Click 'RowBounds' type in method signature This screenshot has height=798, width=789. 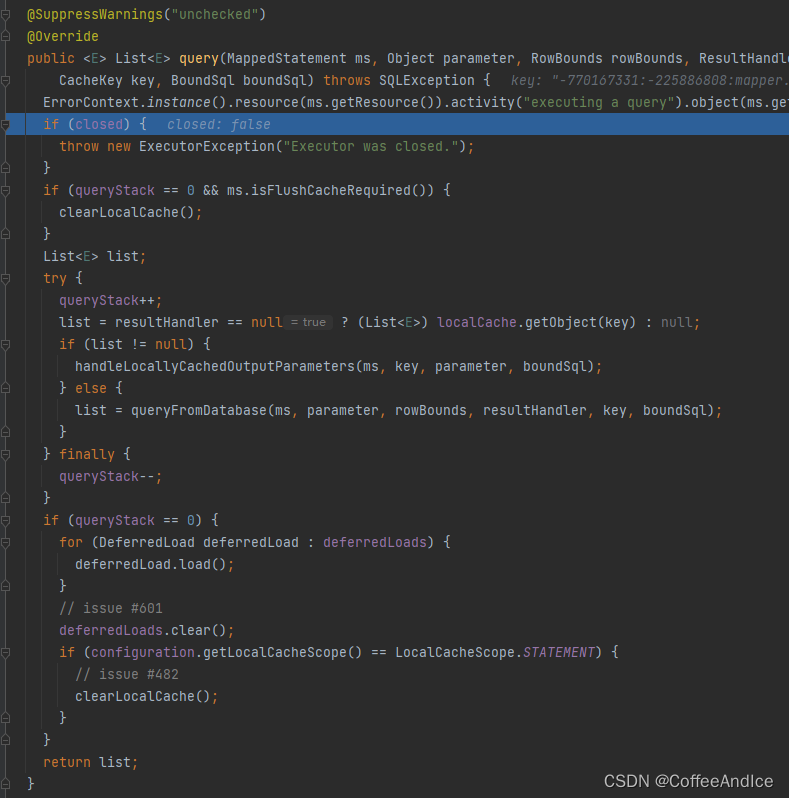567,59
